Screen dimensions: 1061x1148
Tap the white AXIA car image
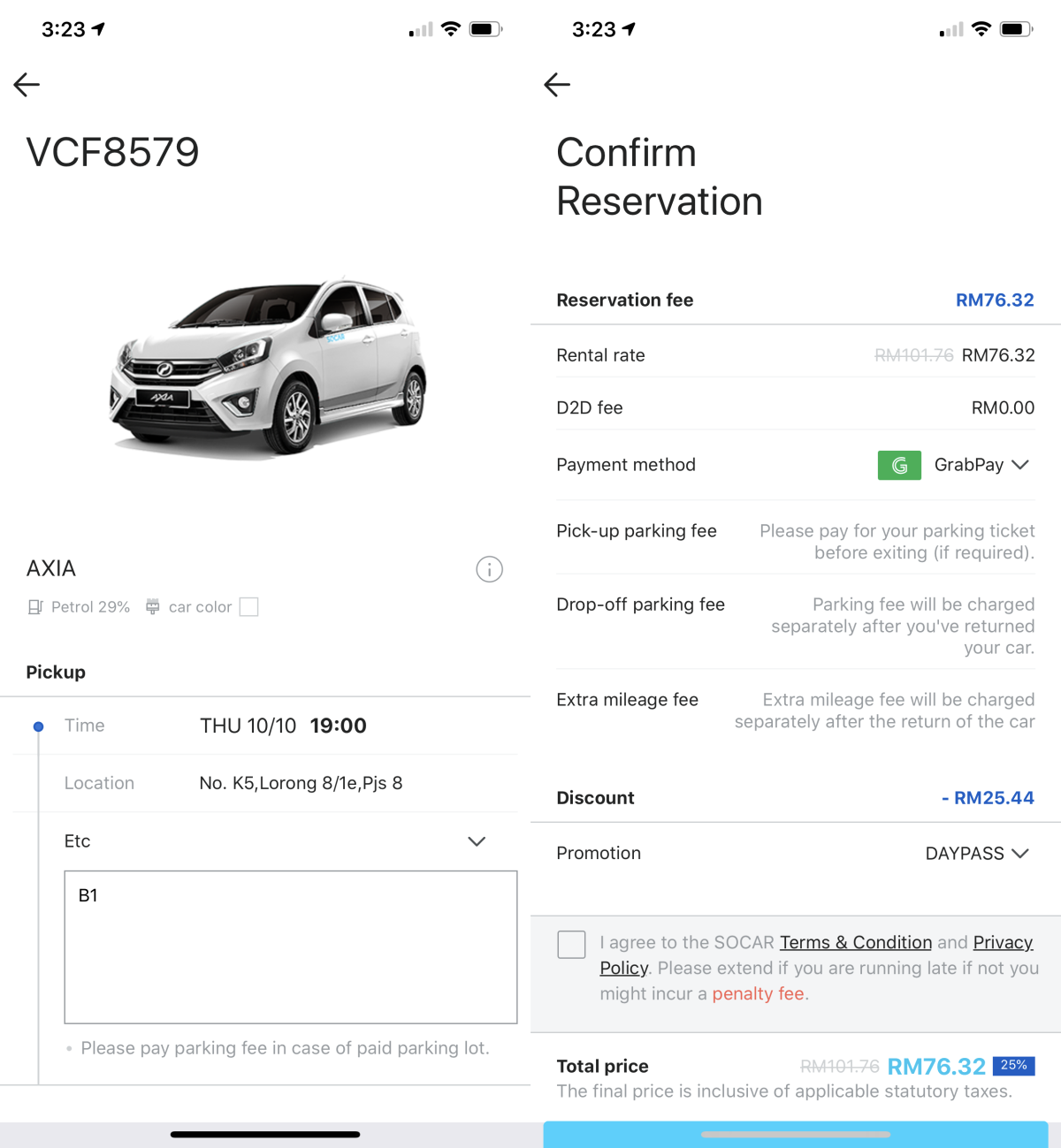(268, 367)
